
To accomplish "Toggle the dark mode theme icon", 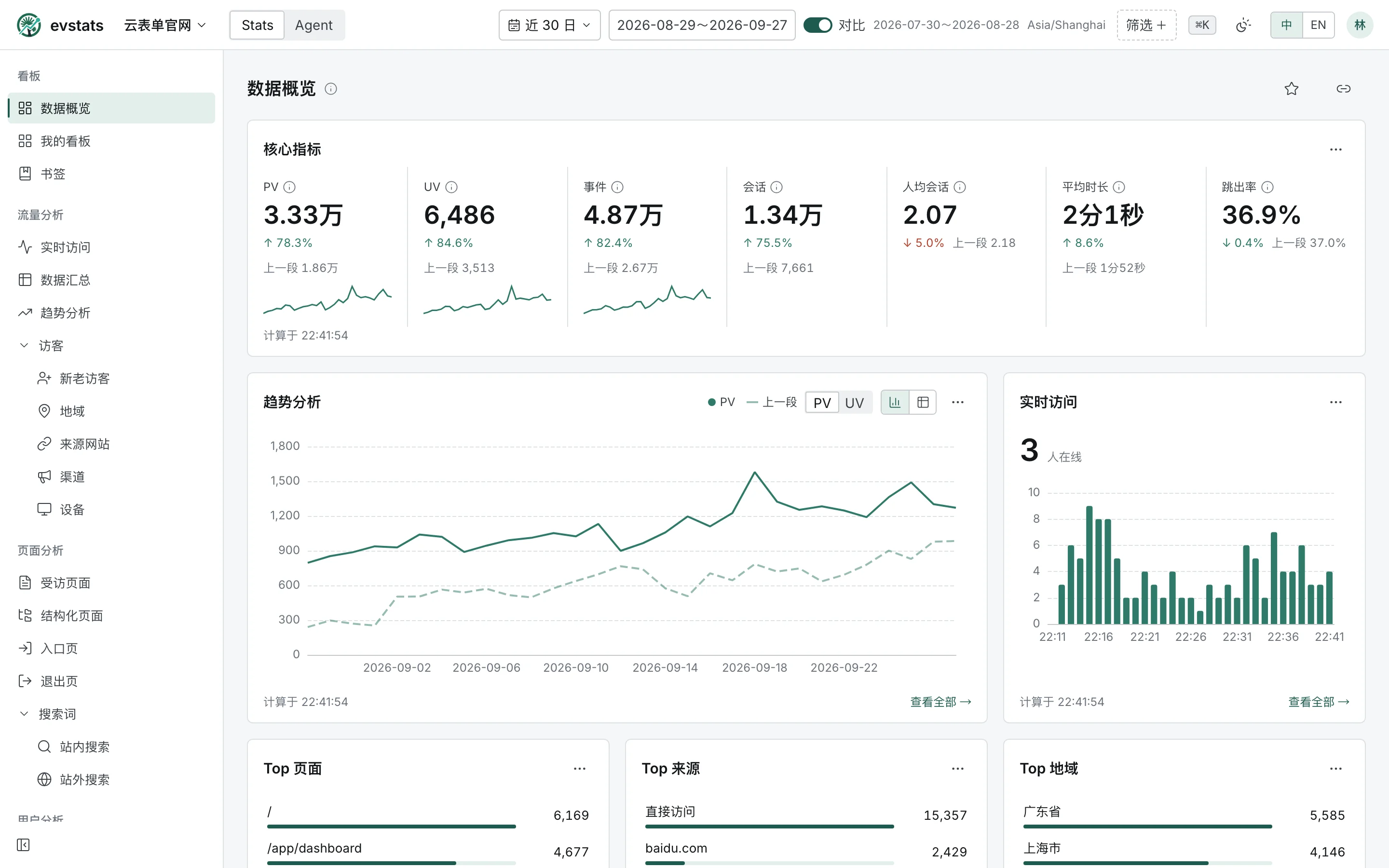I will point(1243,25).
